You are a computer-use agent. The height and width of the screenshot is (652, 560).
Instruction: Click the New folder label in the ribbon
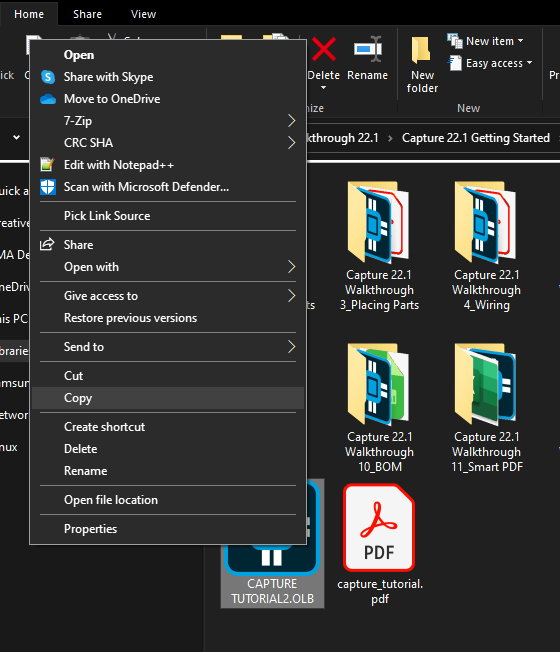click(422, 82)
